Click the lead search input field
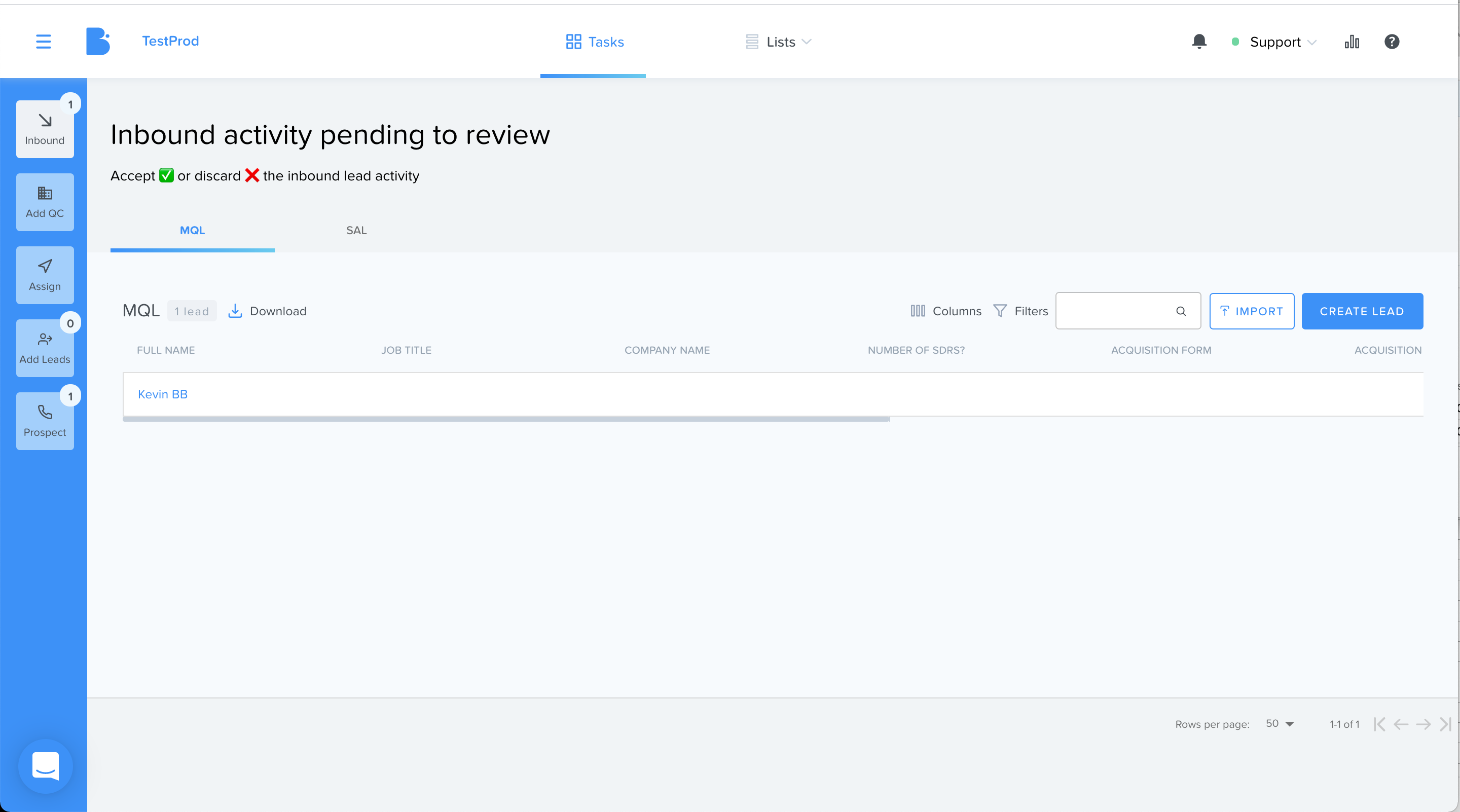The height and width of the screenshot is (812, 1460). pos(1128,311)
